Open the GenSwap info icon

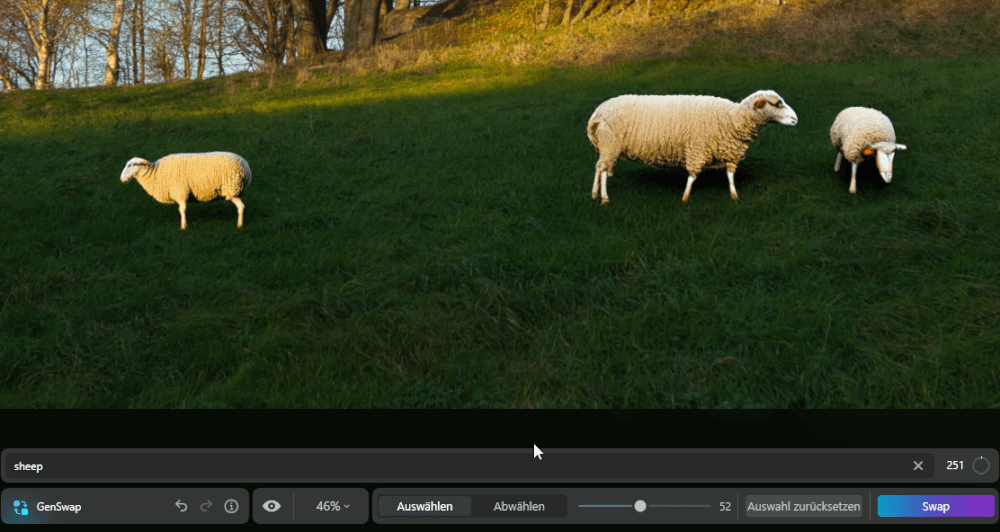(x=232, y=506)
